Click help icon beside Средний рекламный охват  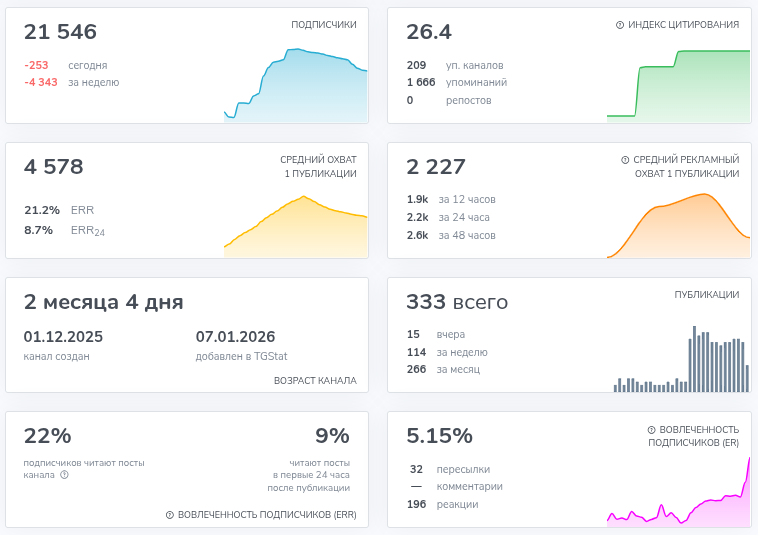click(x=625, y=159)
